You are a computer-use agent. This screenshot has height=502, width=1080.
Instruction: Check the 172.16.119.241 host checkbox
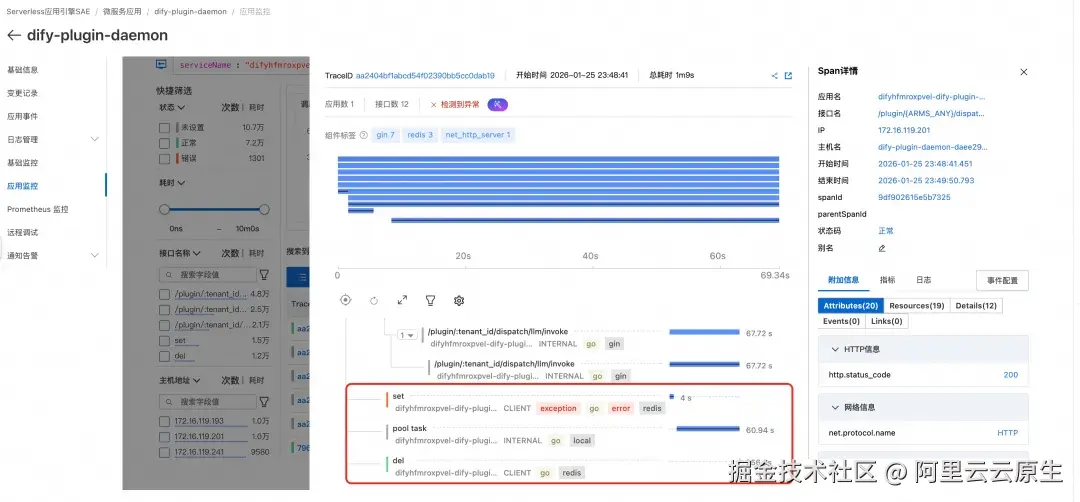point(164,452)
